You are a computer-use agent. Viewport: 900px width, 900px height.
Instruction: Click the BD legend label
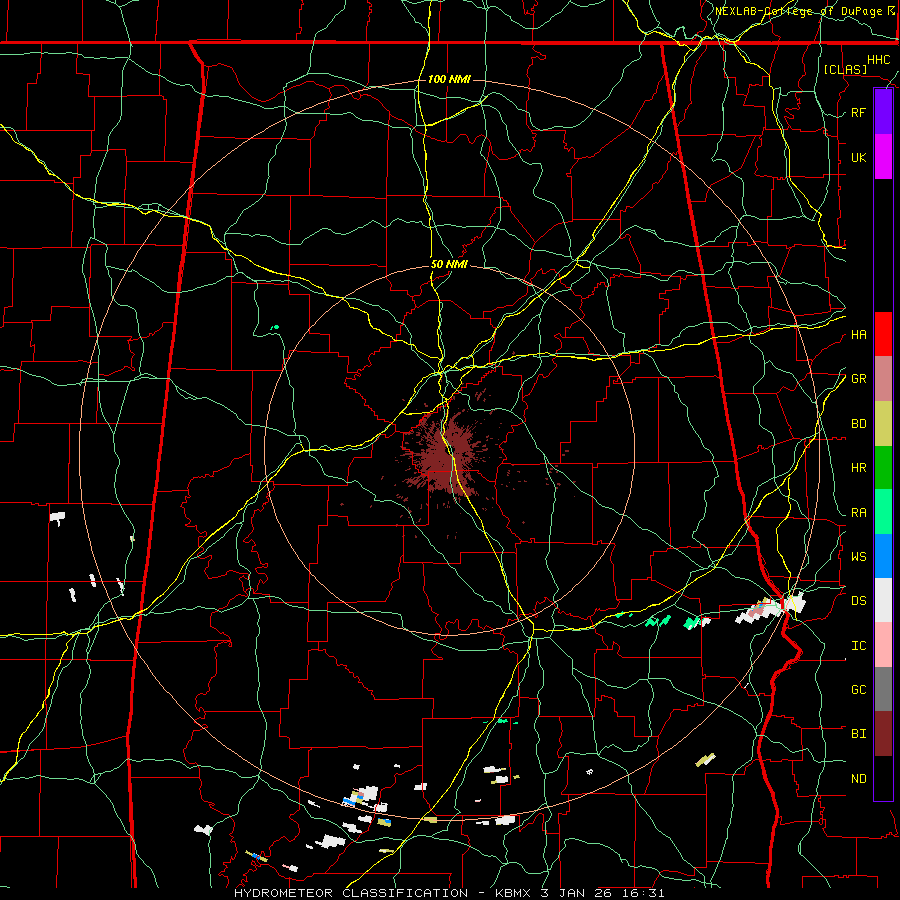click(x=858, y=424)
